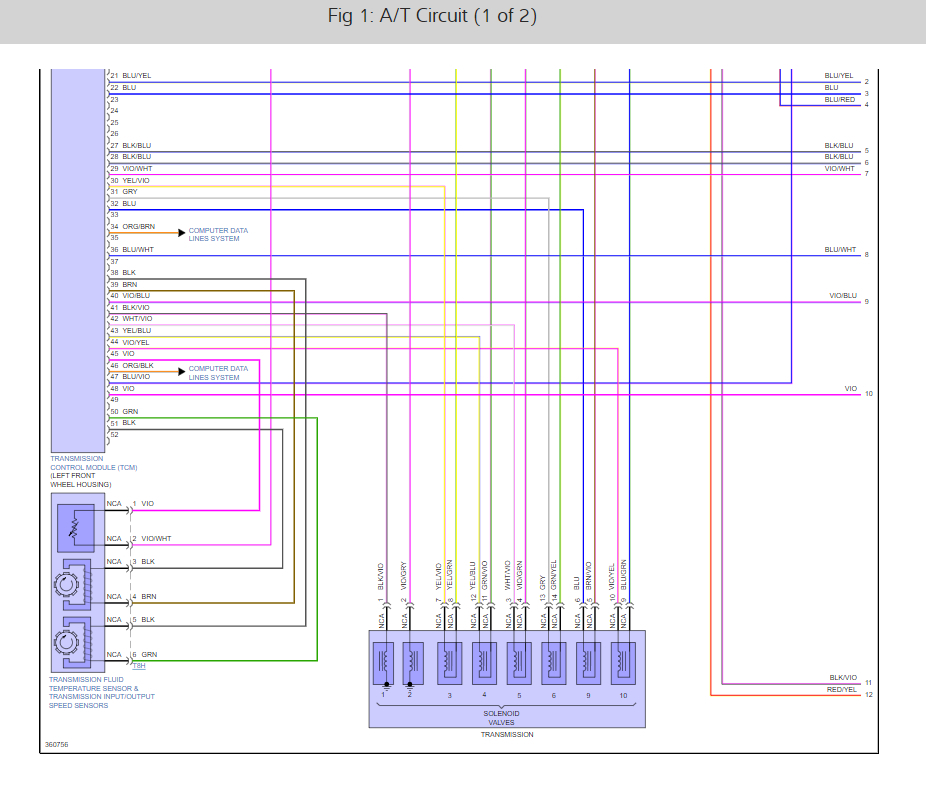The width and height of the screenshot is (926, 785).
Task: Click solenoid valve 2 coil symbol
Action: (413, 663)
